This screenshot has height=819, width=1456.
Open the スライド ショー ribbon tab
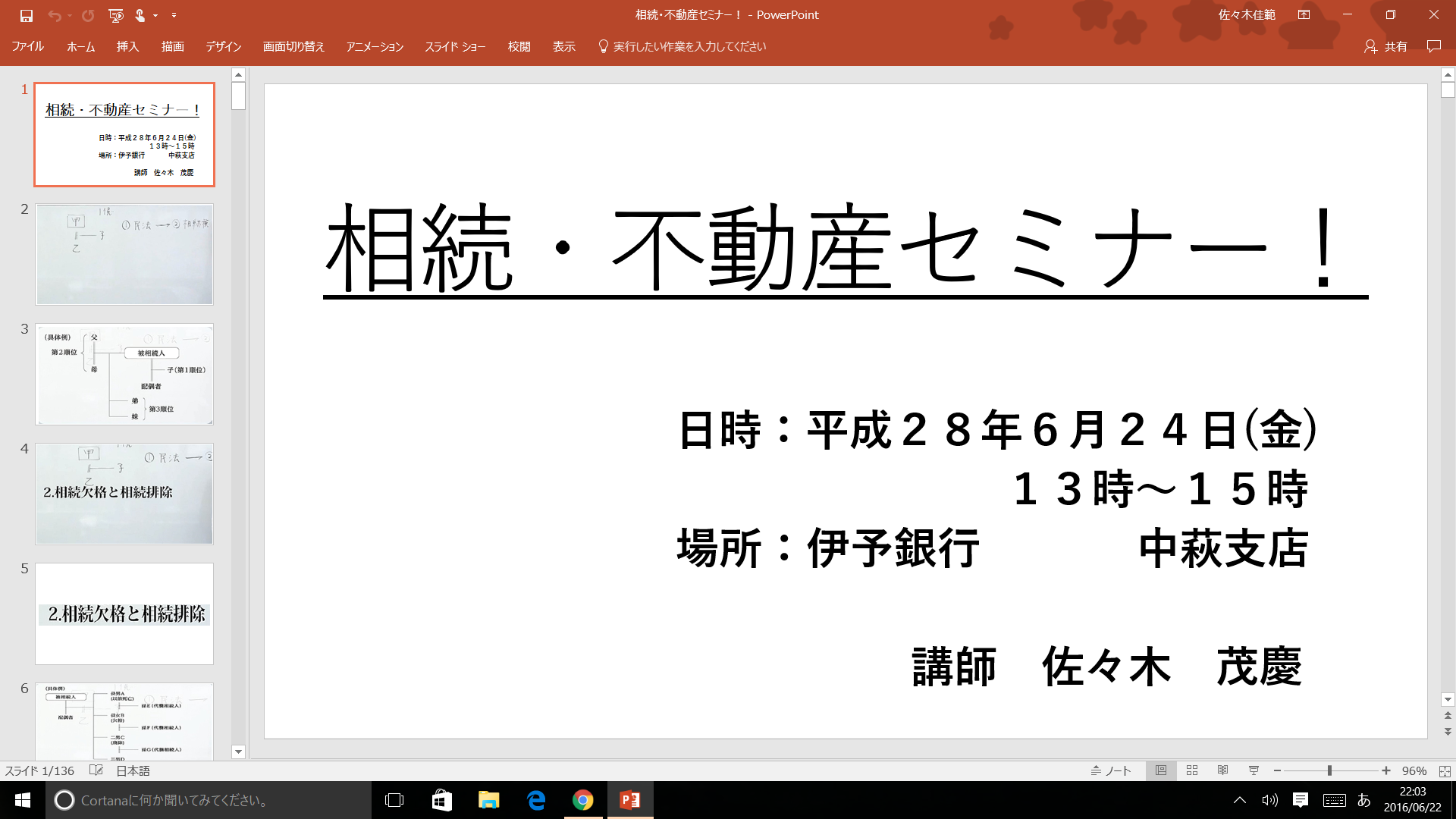click(455, 46)
